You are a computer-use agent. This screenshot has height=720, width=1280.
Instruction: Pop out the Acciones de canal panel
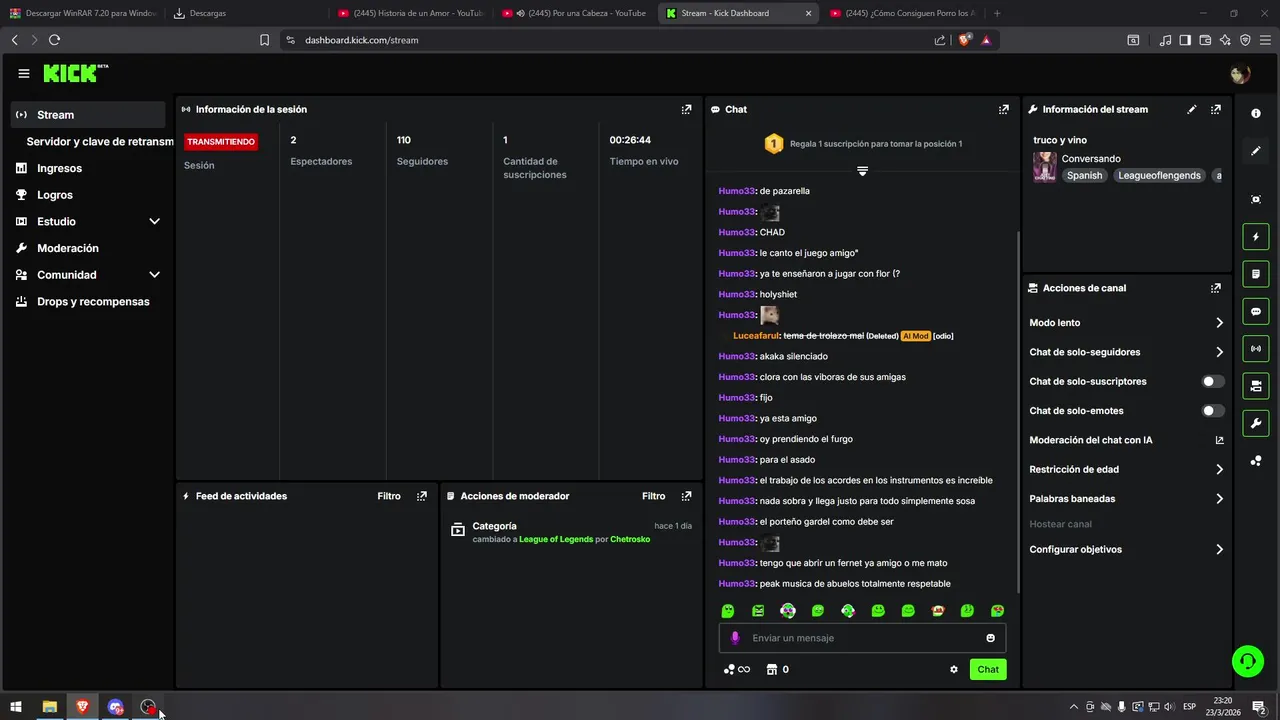[x=1216, y=288]
